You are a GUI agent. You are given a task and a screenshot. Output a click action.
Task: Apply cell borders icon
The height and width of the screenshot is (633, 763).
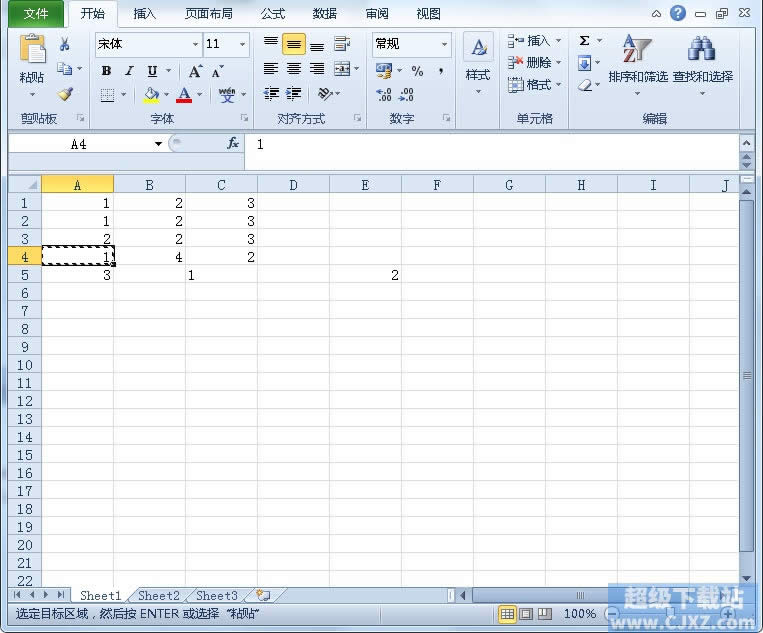pos(107,94)
